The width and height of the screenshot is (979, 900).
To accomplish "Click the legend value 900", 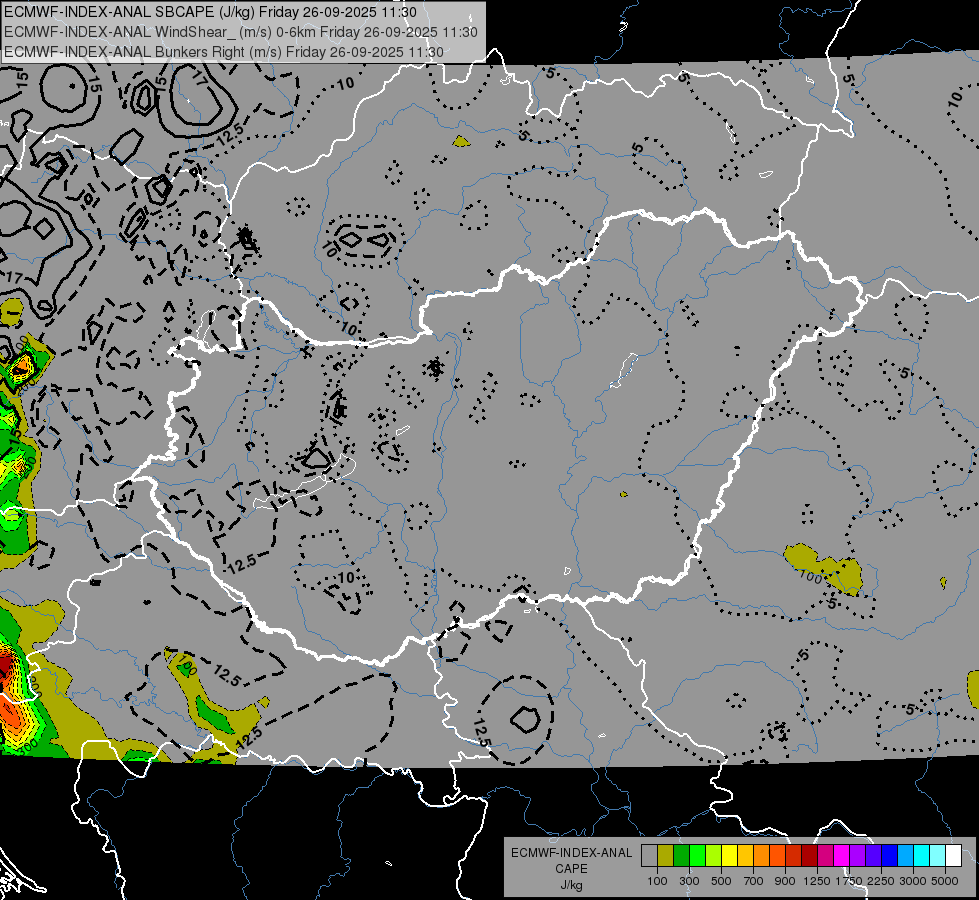I will tap(785, 881).
